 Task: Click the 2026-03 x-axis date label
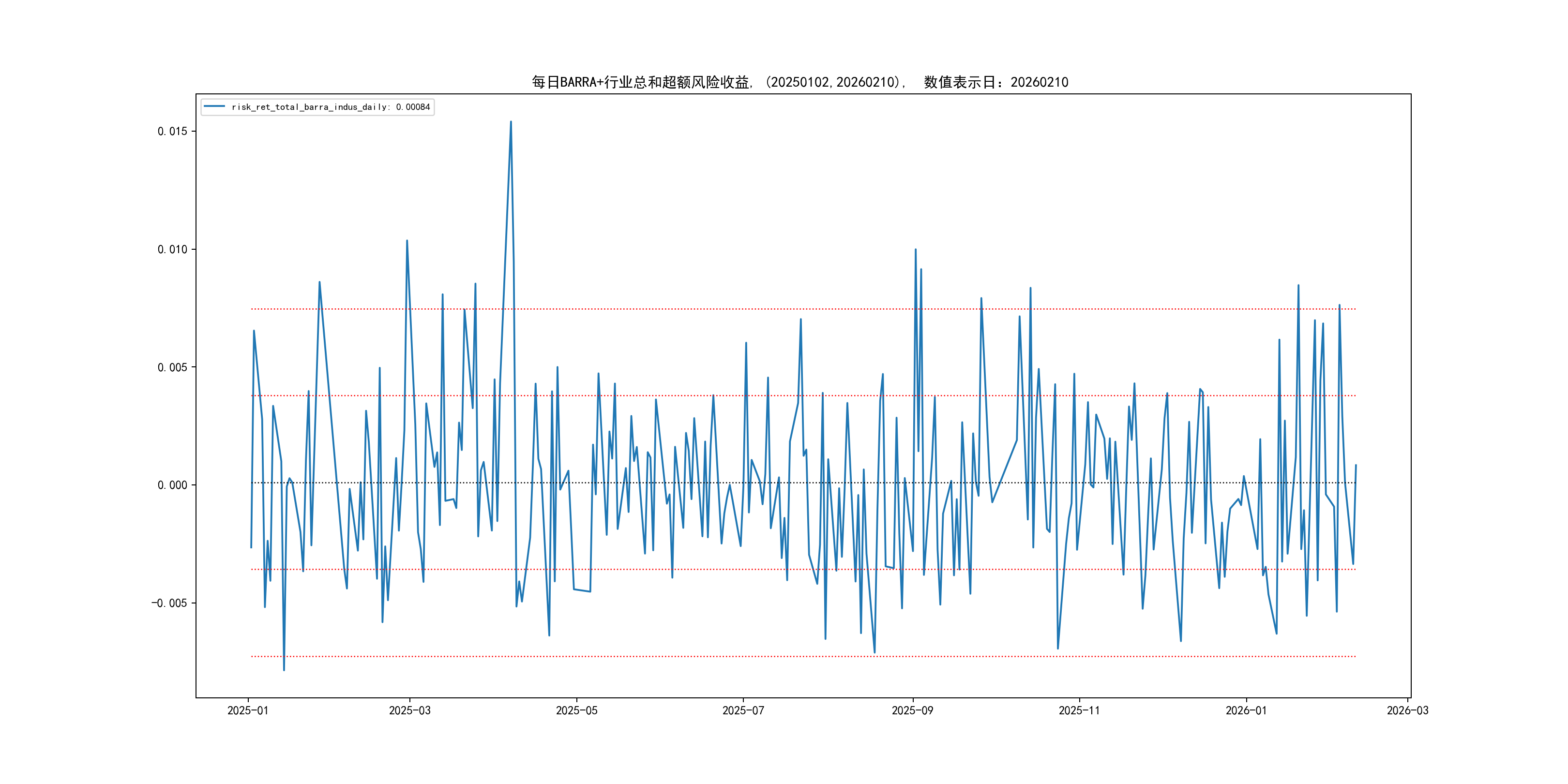point(1407,710)
